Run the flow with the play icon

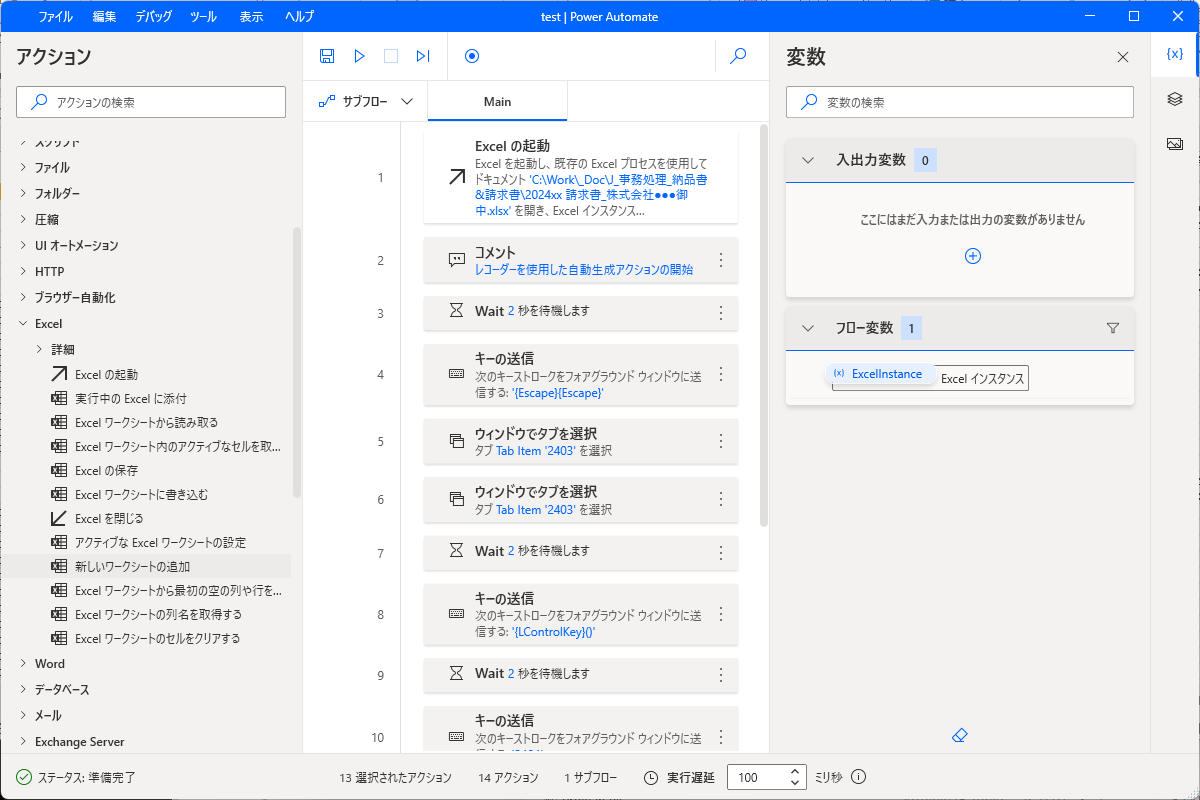pos(359,56)
